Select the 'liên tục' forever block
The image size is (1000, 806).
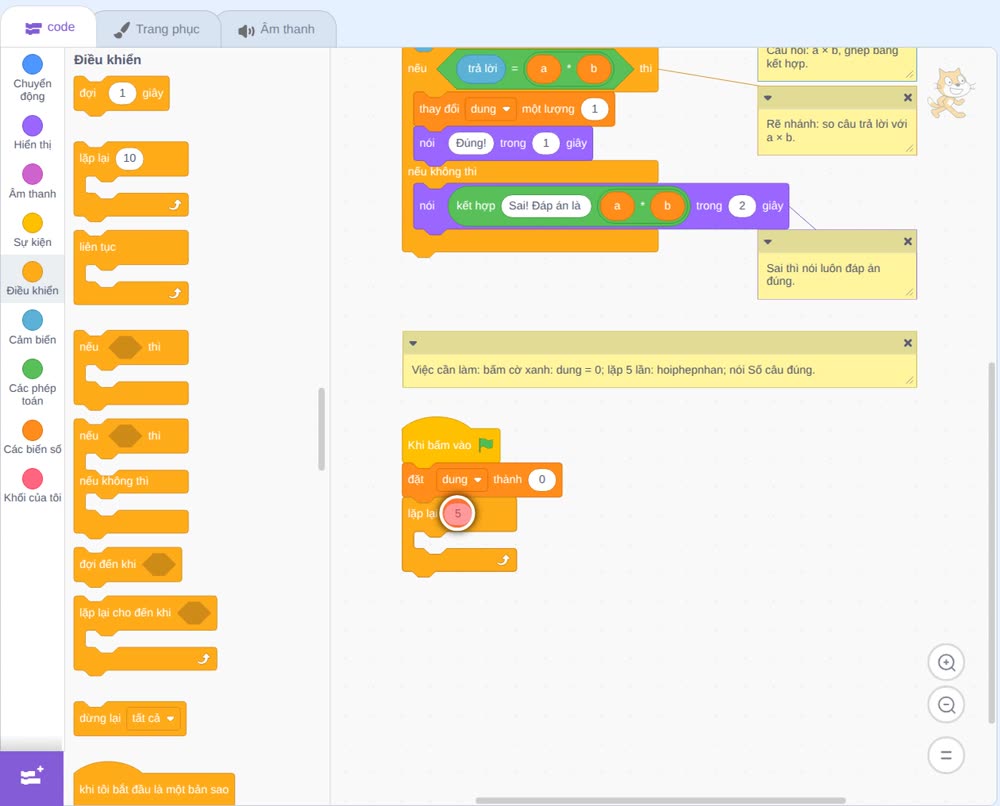click(x=131, y=267)
